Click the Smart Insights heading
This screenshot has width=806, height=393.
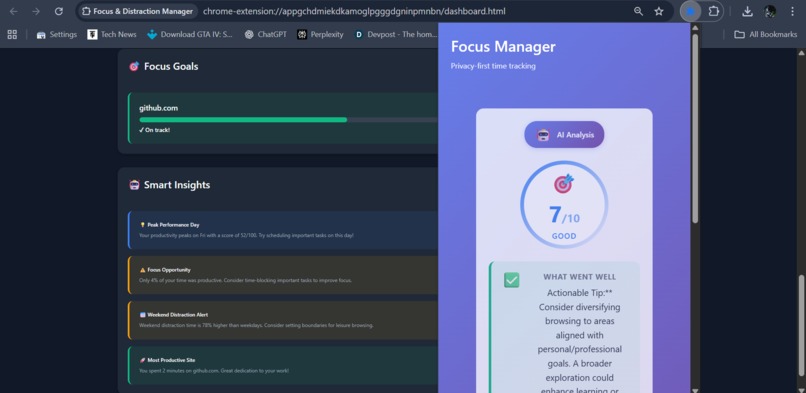177,185
